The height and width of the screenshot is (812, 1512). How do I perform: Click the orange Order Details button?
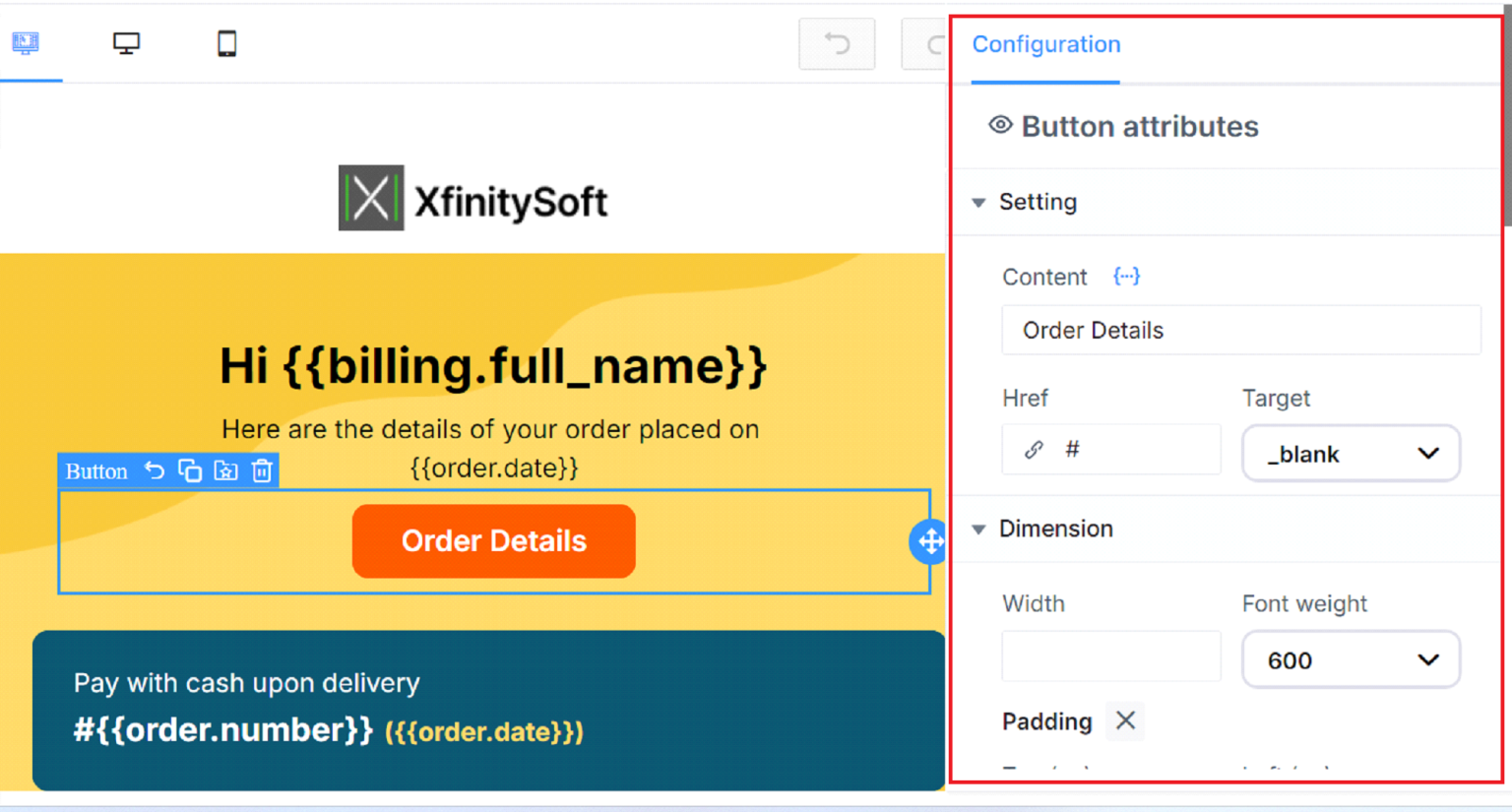click(493, 540)
